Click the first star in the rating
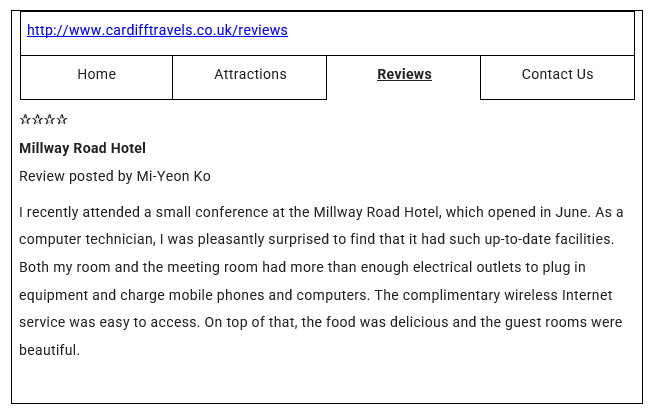The image size is (650, 414). click(x=25, y=120)
